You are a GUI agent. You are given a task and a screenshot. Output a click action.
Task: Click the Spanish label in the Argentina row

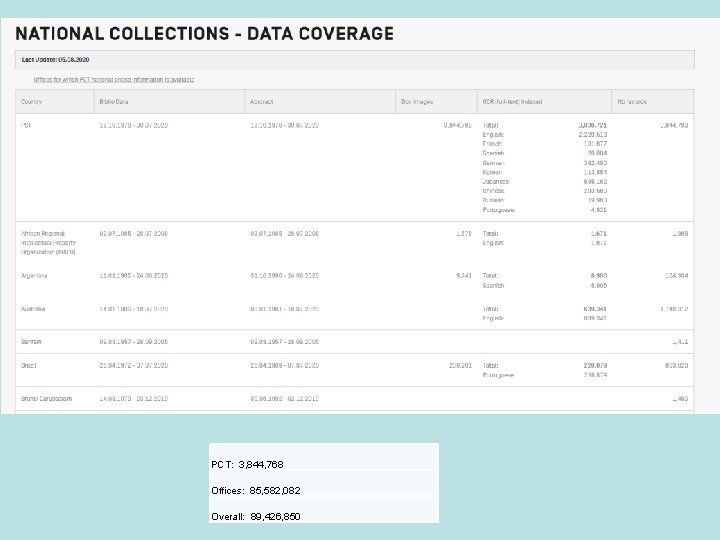click(494, 286)
